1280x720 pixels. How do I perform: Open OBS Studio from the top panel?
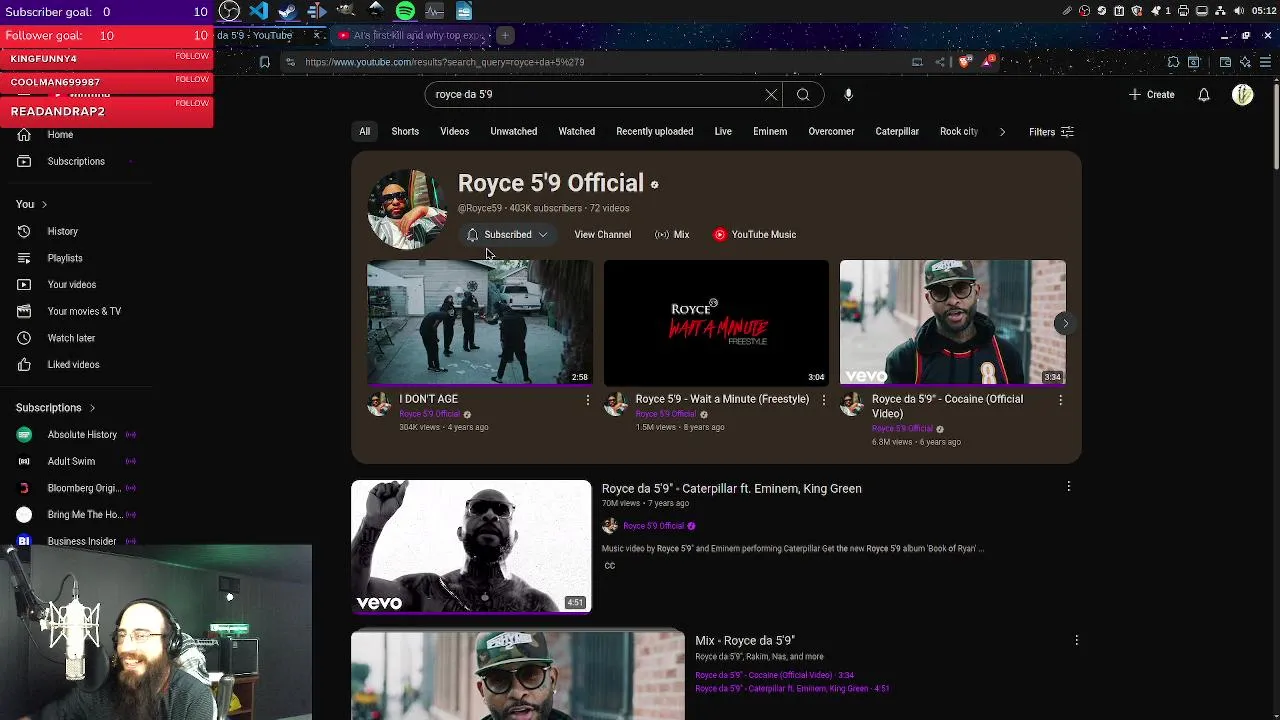click(x=229, y=11)
